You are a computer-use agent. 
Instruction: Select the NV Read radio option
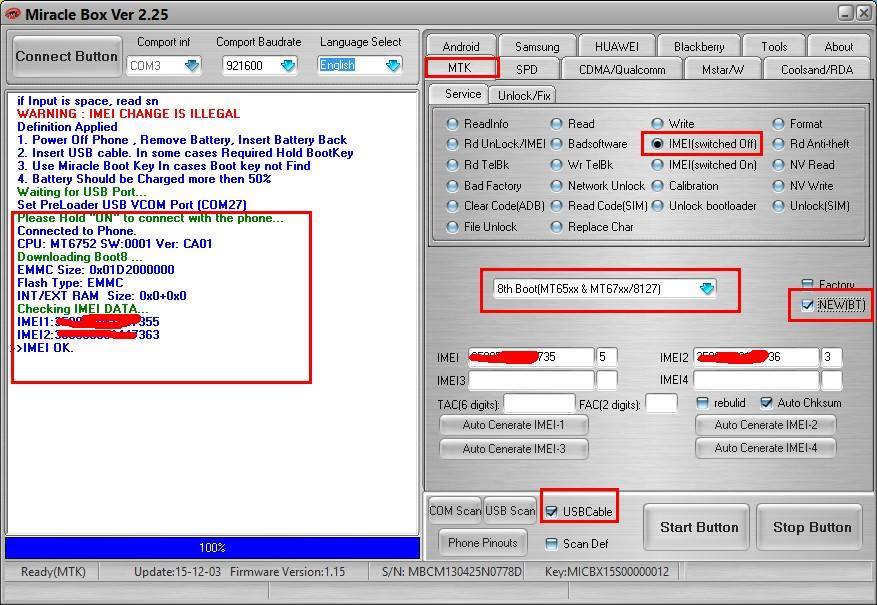pos(804,165)
